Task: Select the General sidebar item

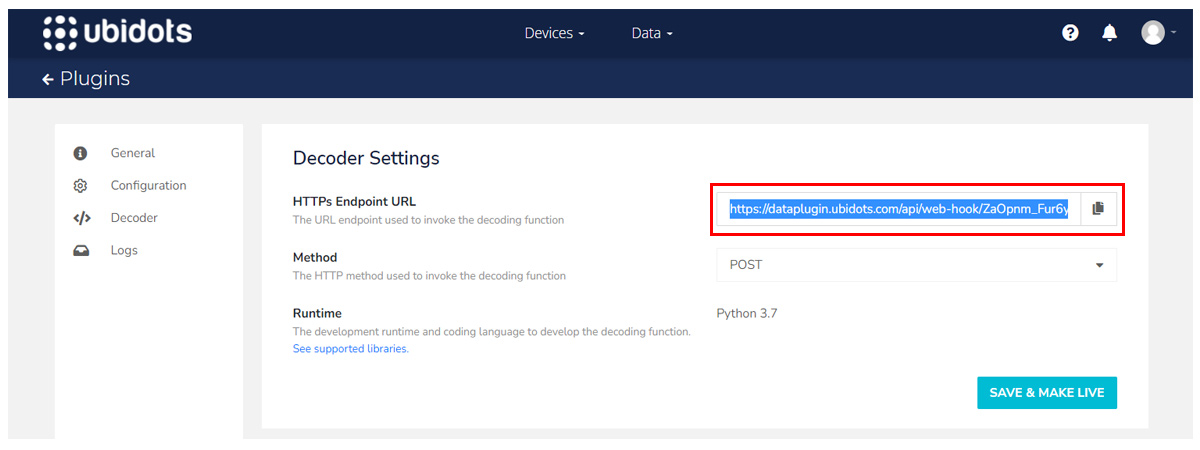Action: (132, 153)
